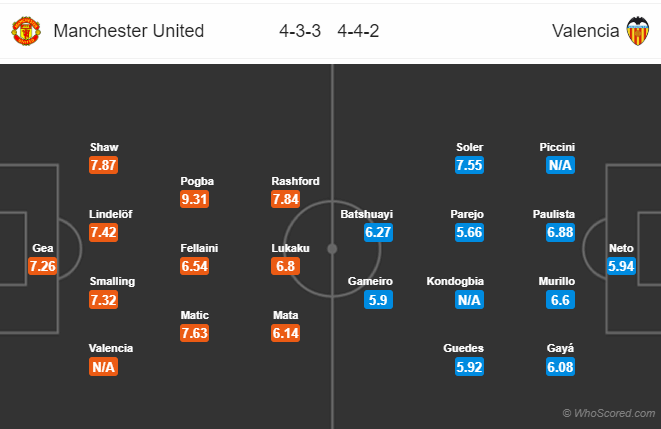Click the Valencia club crest
The width and height of the screenshot is (661, 429).
pyautogui.click(x=637, y=31)
